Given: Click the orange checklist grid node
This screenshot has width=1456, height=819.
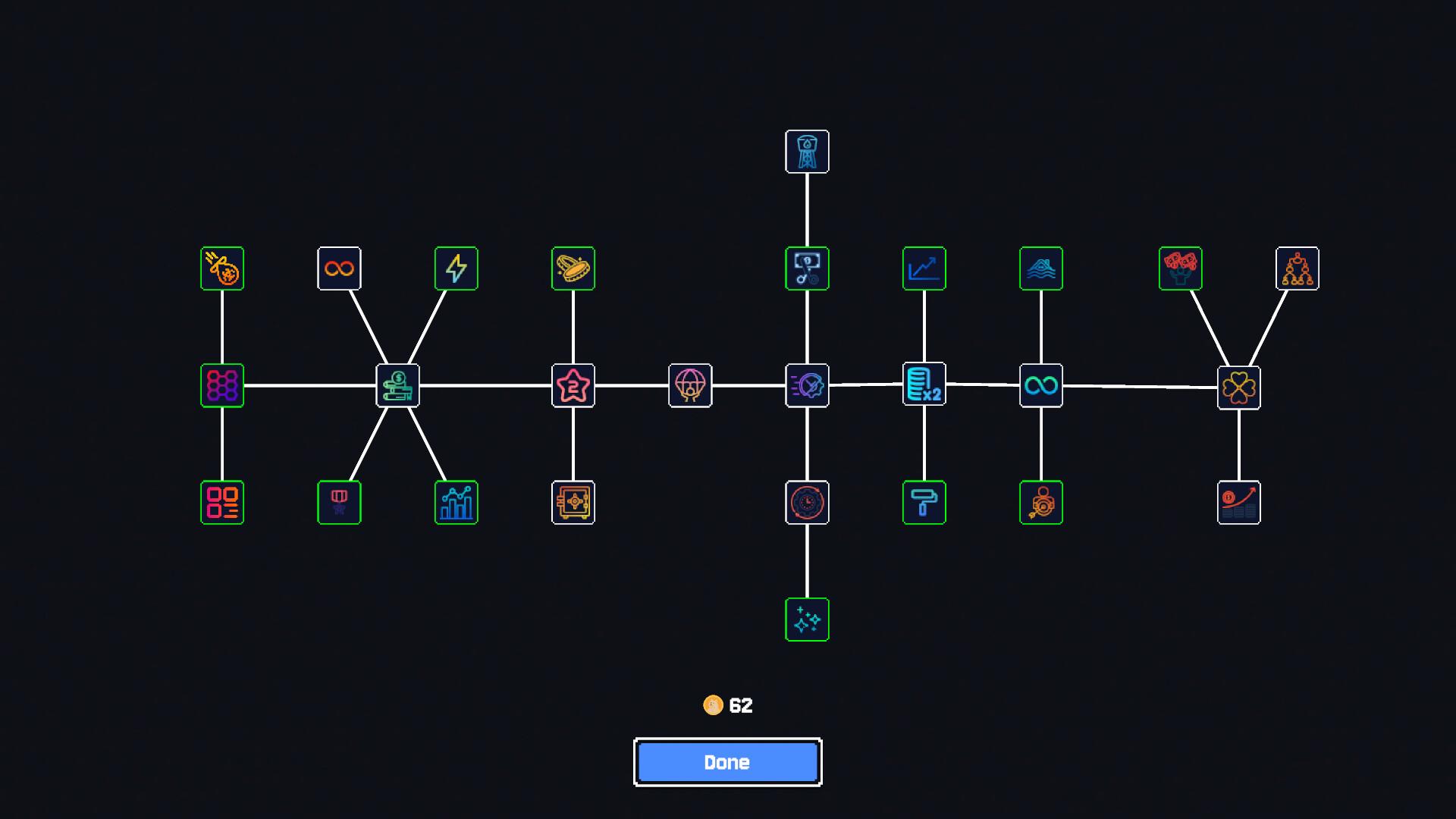Looking at the screenshot, I should click(x=221, y=503).
